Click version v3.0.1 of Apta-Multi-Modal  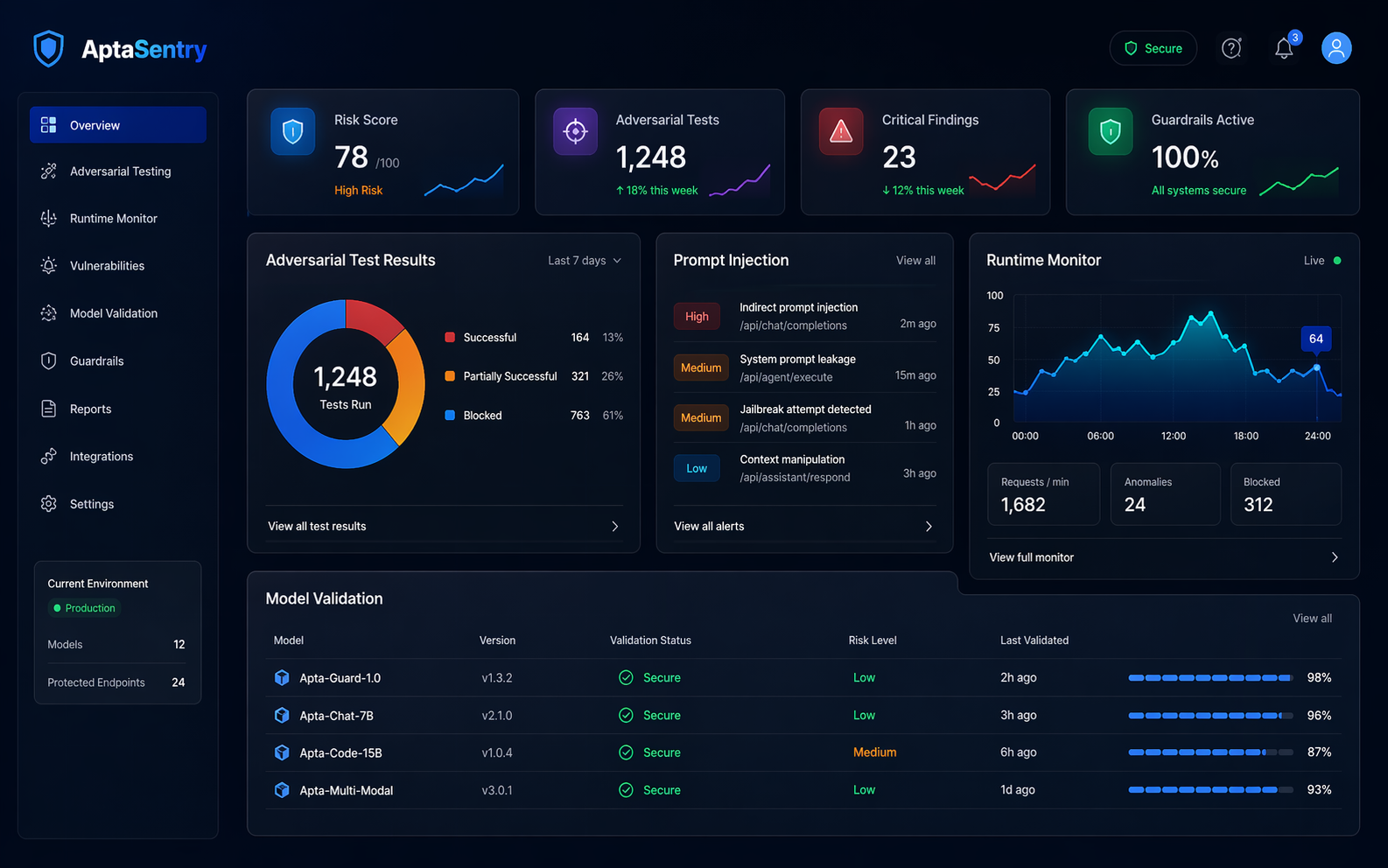pyautogui.click(x=497, y=790)
